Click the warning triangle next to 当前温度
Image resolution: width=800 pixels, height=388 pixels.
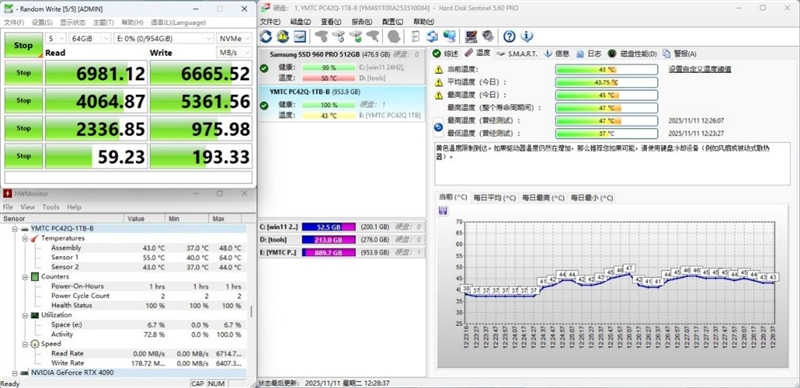(x=438, y=69)
